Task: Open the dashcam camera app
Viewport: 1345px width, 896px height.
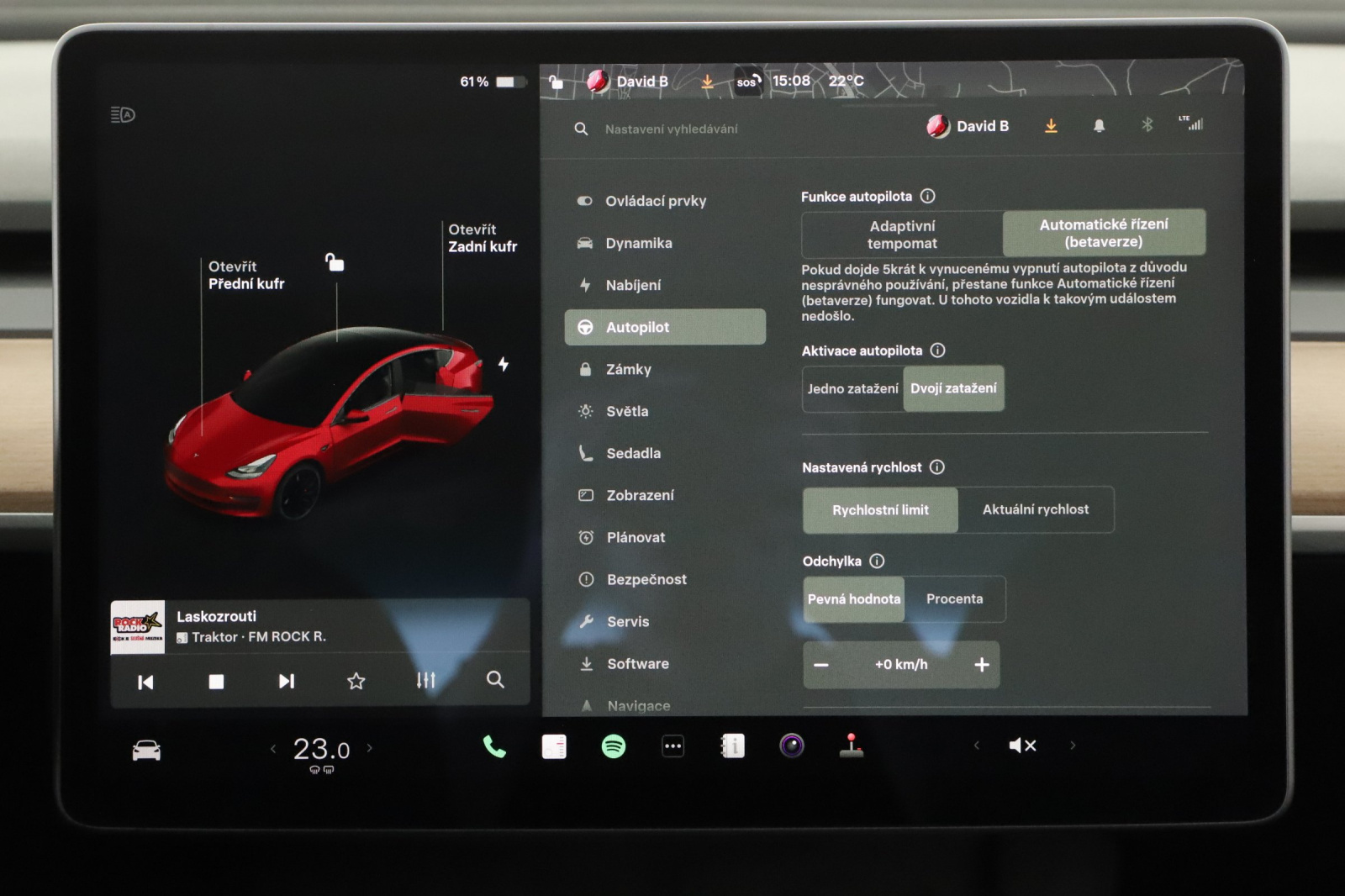Action: tap(792, 746)
